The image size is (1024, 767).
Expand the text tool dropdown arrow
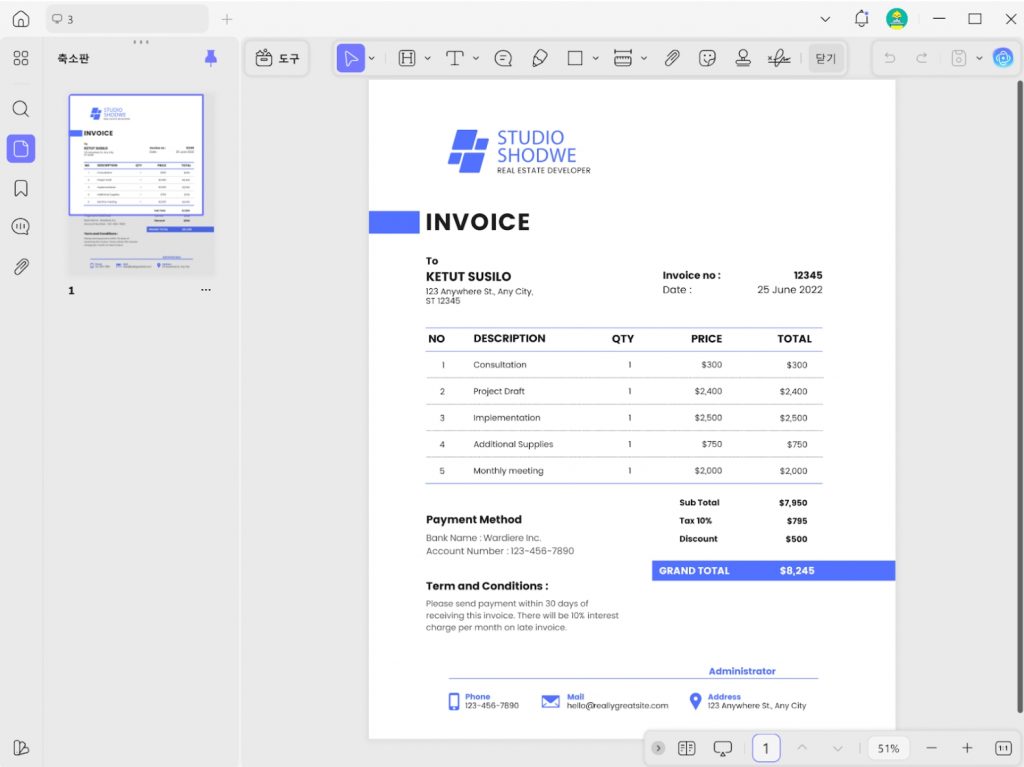(475, 58)
